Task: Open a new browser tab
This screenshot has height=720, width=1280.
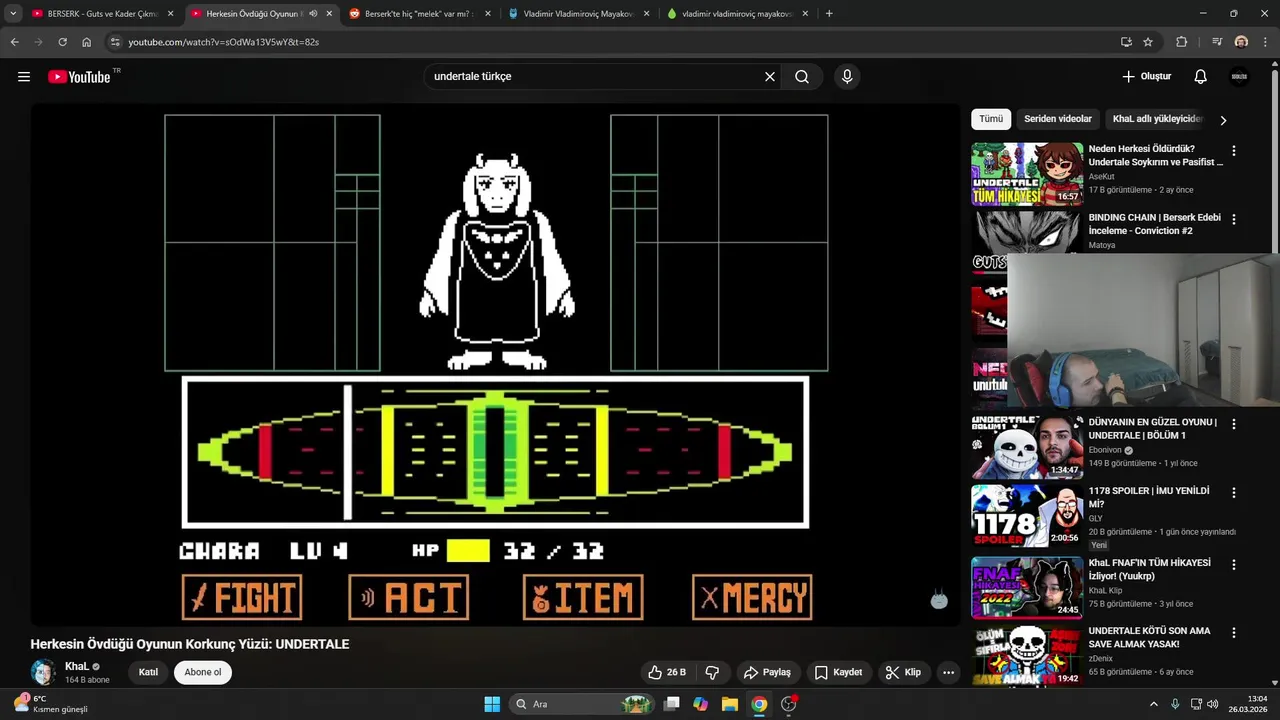Action: (829, 14)
